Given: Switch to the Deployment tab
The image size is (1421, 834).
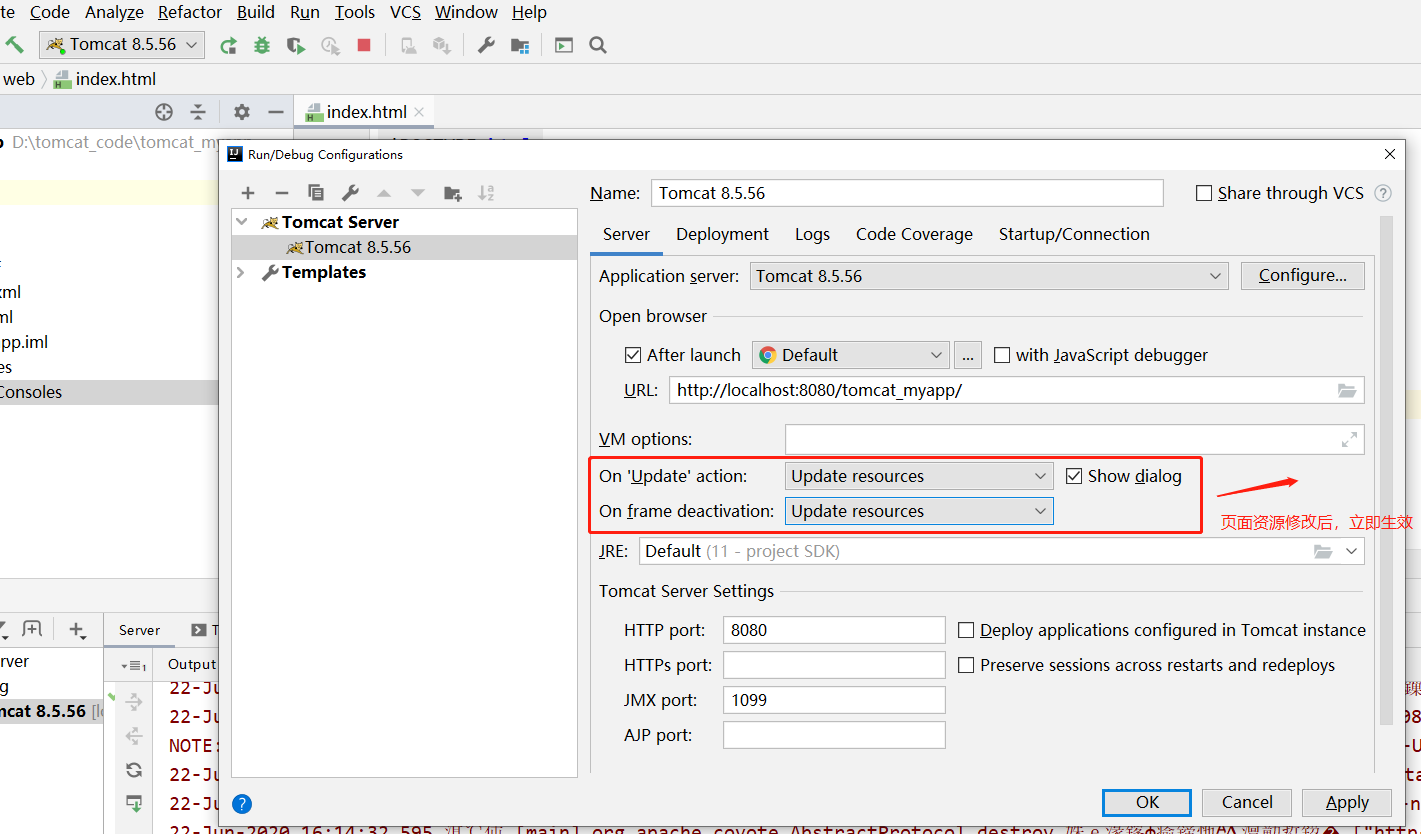Looking at the screenshot, I should 722,234.
